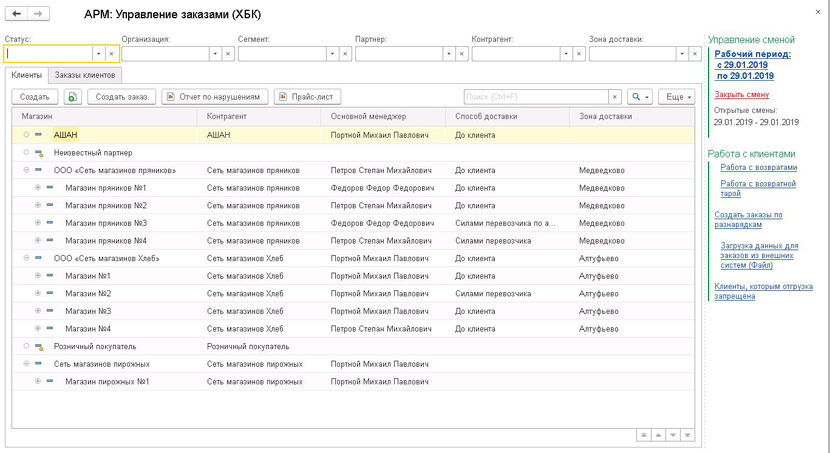The width and height of the screenshot is (830, 453).
Task: Move one row down with the down arrow
Action: click(673, 435)
